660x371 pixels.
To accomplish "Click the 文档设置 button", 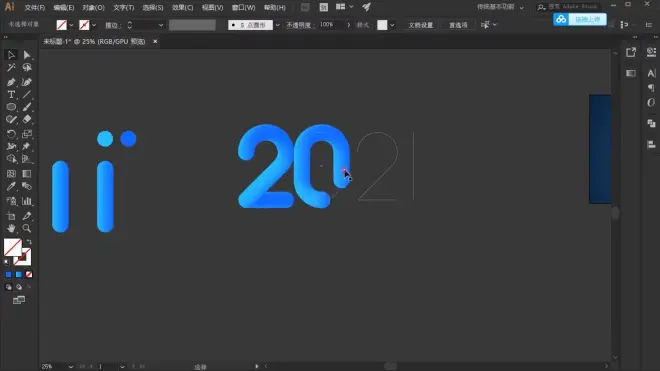I will (x=420, y=25).
